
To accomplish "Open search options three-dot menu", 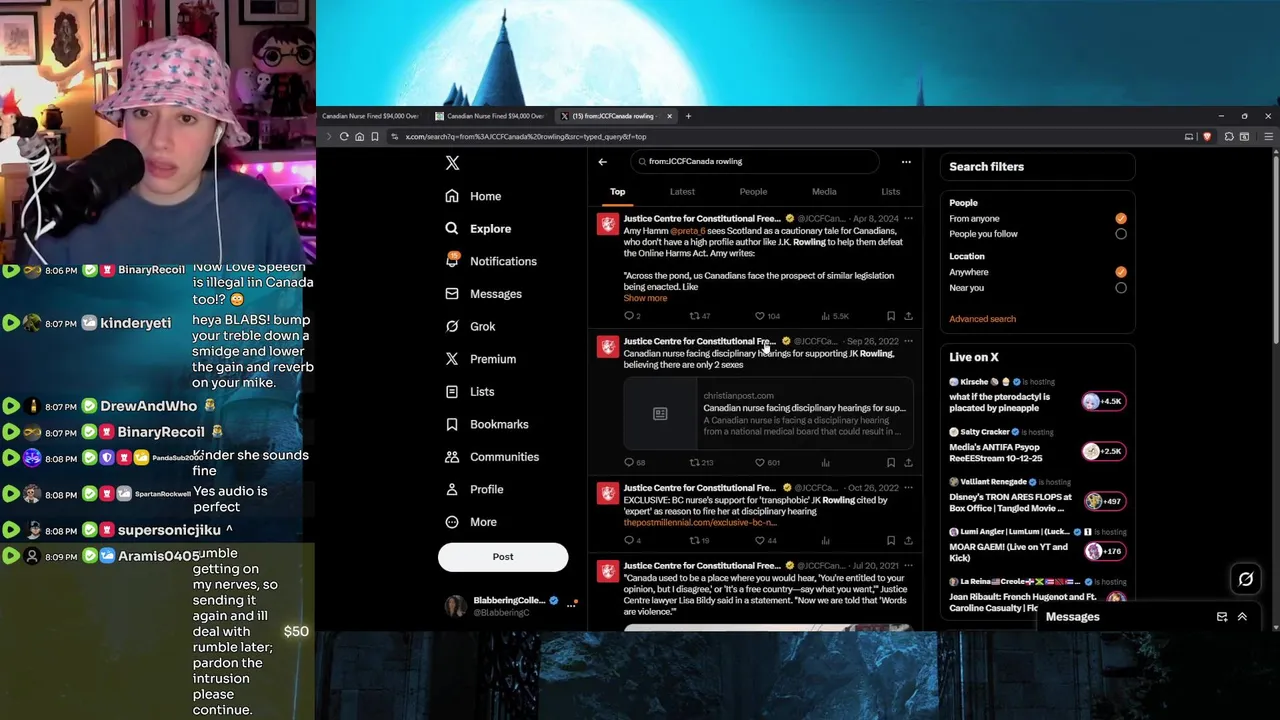I will coord(906,161).
